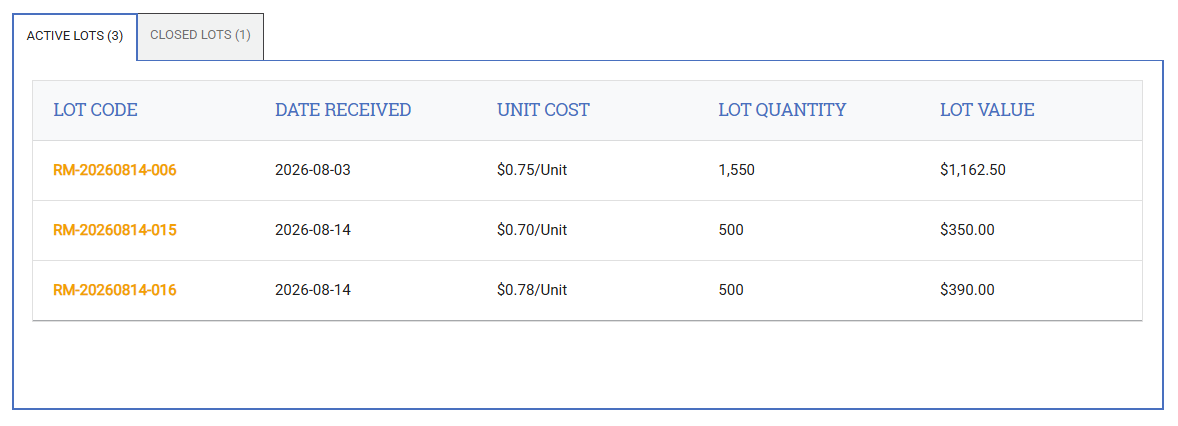This screenshot has width=1178, height=426.
Task: Sort by Lot Code column header
Action: 95,110
